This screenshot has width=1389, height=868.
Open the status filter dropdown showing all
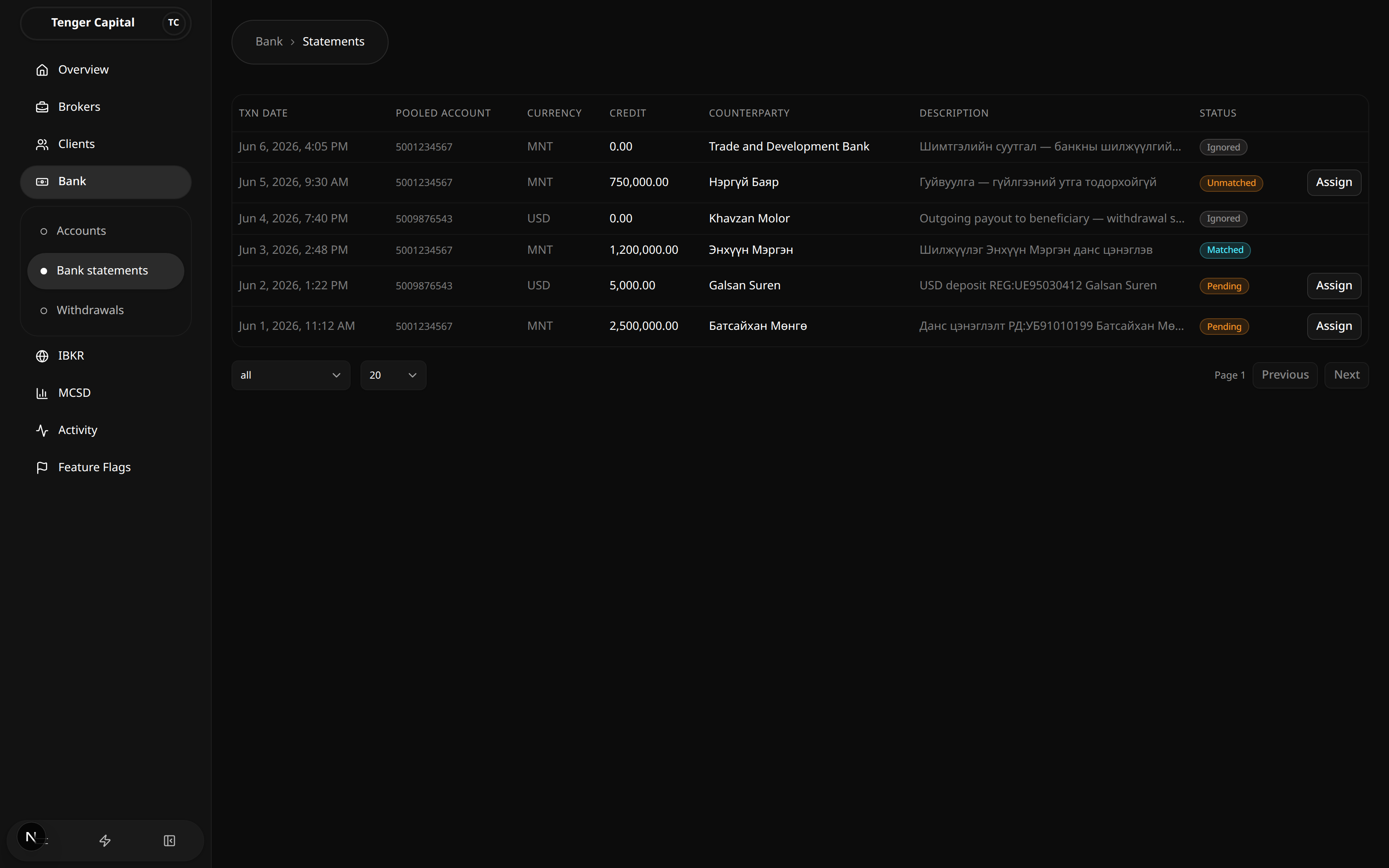coord(291,375)
